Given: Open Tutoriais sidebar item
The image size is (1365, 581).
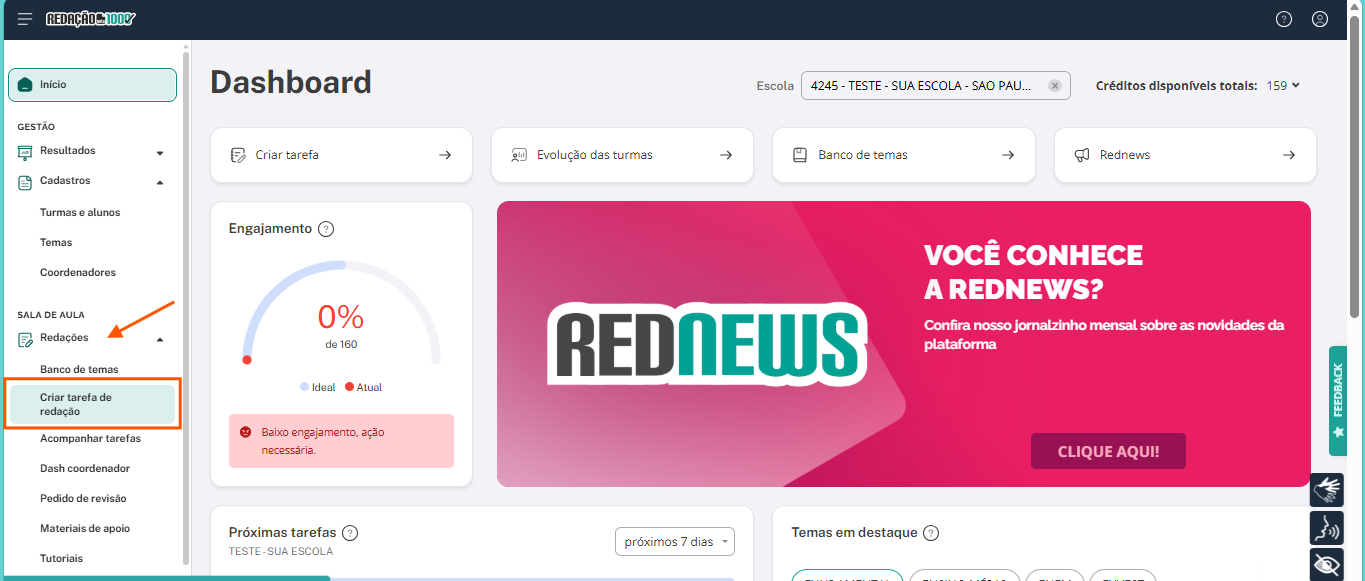Looking at the screenshot, I should 61,558.
